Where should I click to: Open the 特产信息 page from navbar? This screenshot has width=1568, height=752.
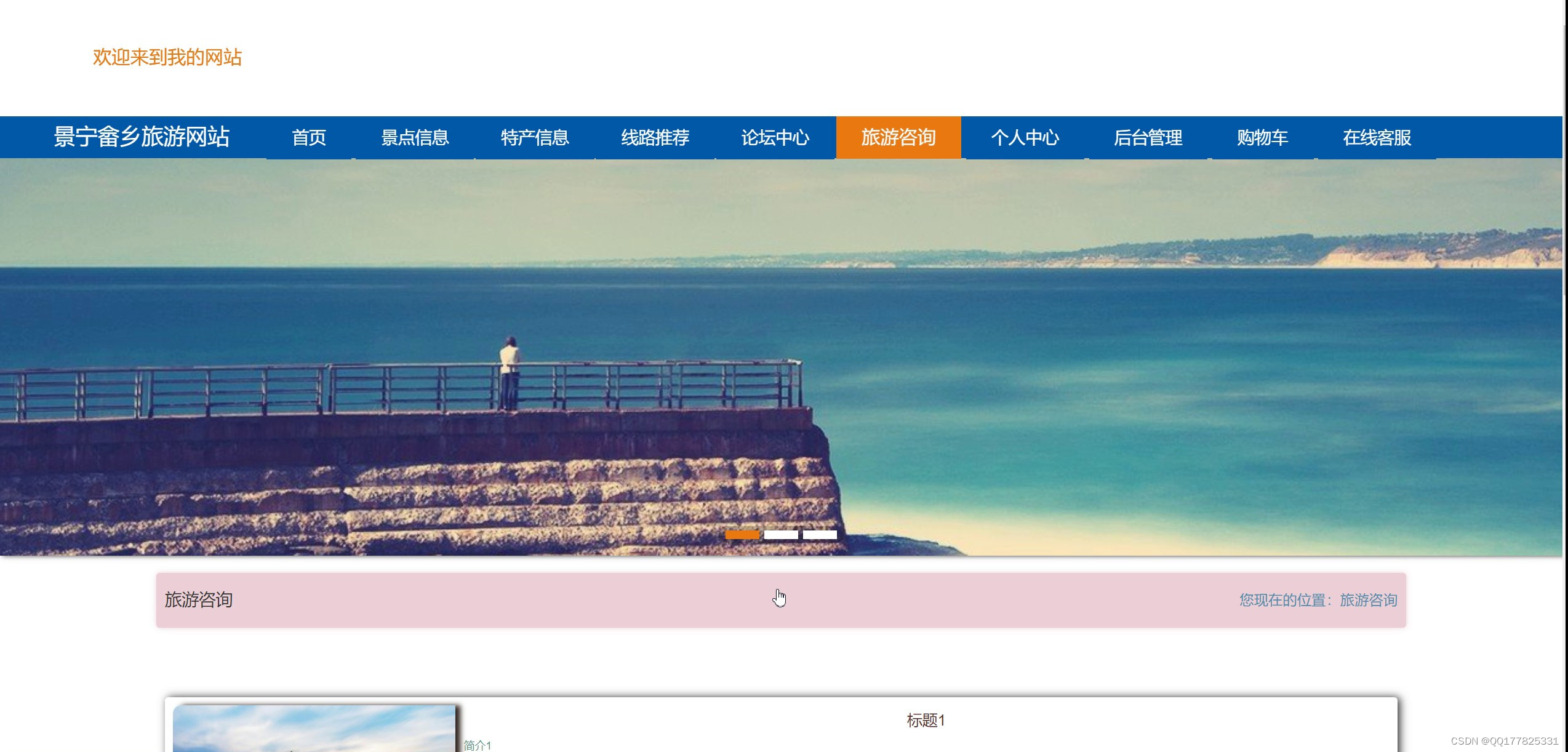pos(535,137)
